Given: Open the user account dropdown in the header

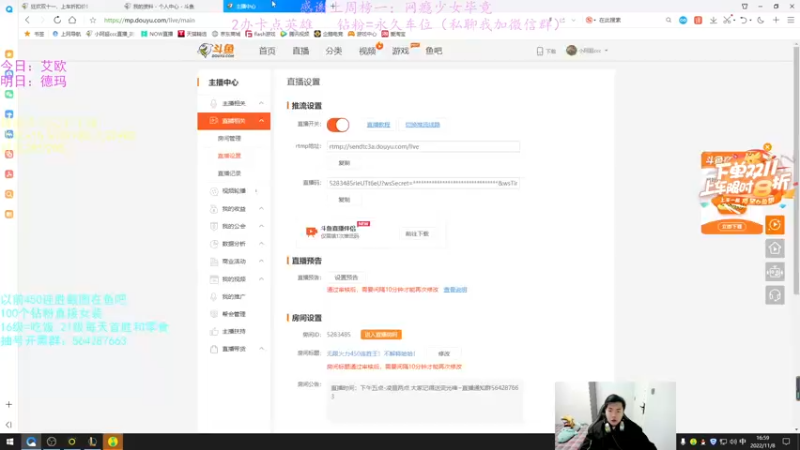Looking at the screenshot, I should click(x=587, y=51).
